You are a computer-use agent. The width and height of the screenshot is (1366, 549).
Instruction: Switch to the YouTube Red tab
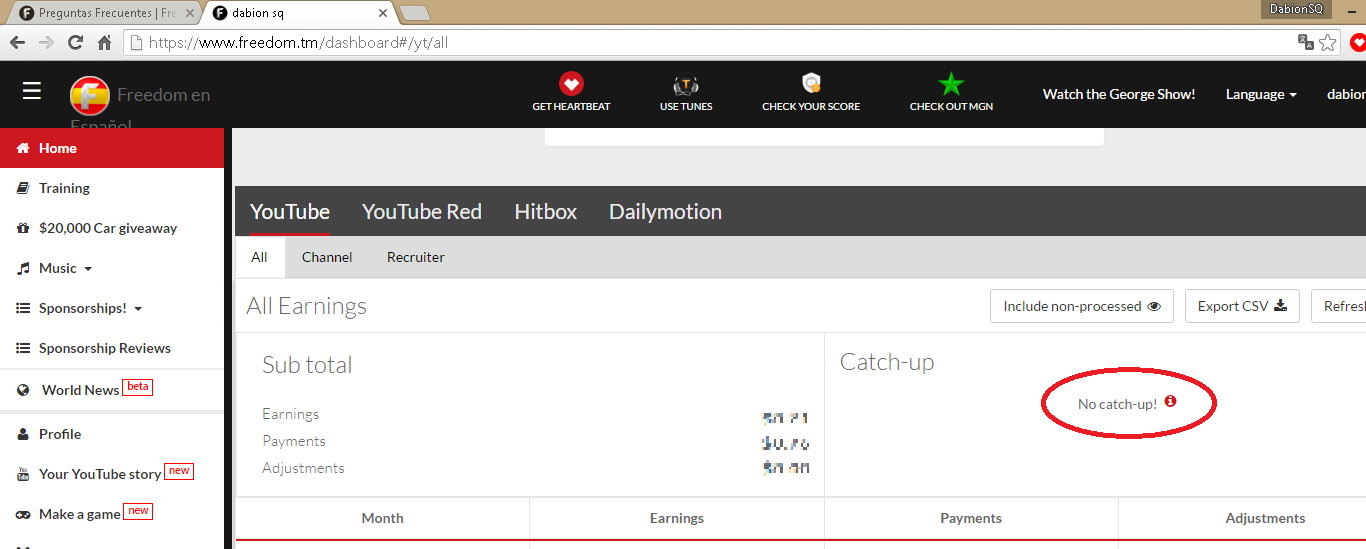point(421,212)
